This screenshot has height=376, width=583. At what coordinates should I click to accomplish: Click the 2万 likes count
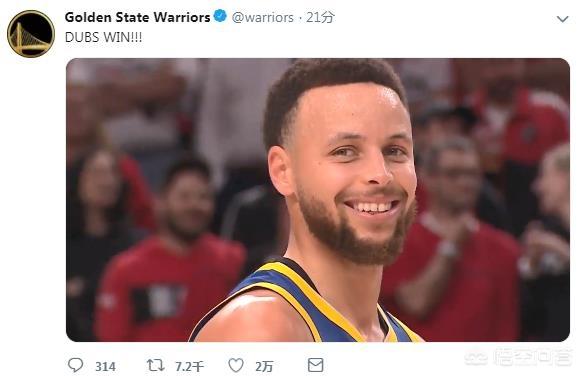[264, 367]
